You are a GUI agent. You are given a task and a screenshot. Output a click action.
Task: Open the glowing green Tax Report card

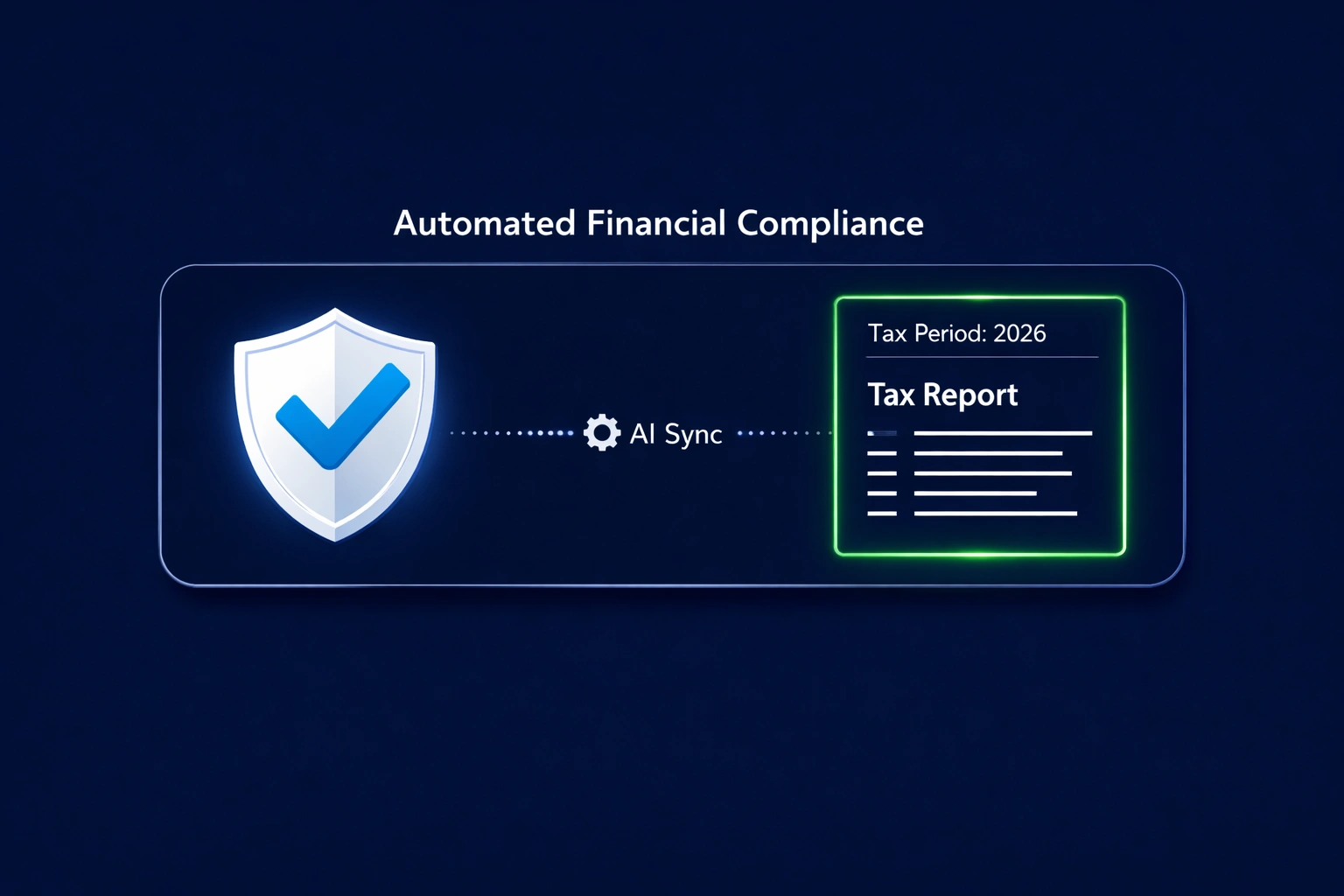(x=978, y=426)
